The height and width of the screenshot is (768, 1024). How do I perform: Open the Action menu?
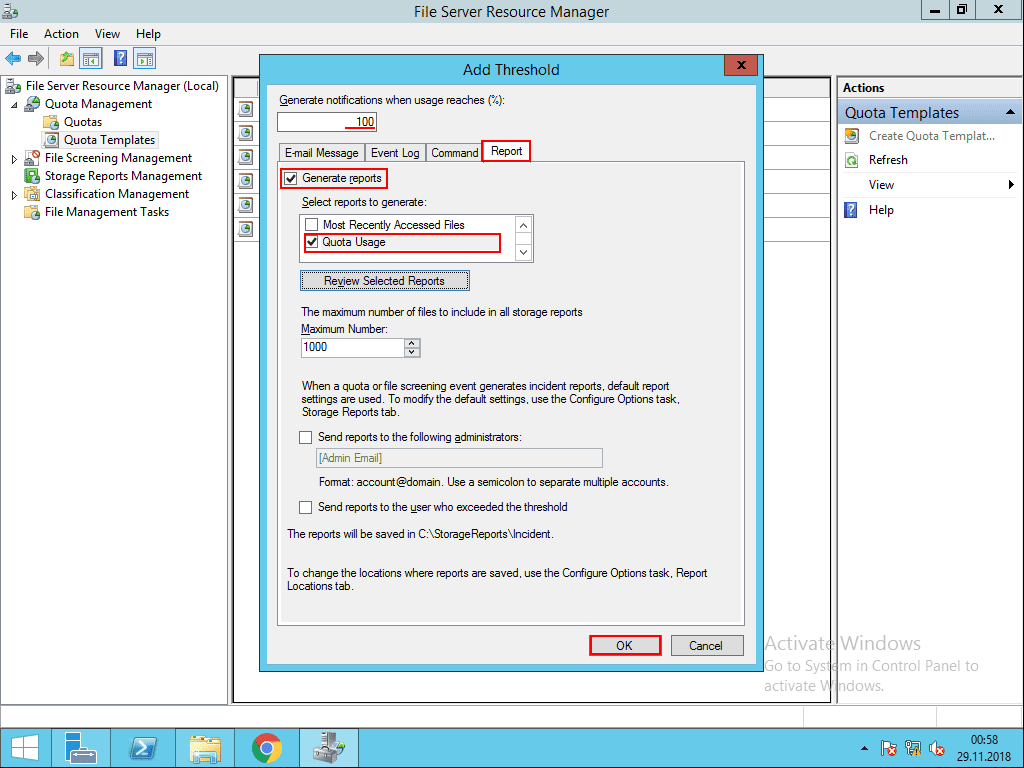(61, 33)
